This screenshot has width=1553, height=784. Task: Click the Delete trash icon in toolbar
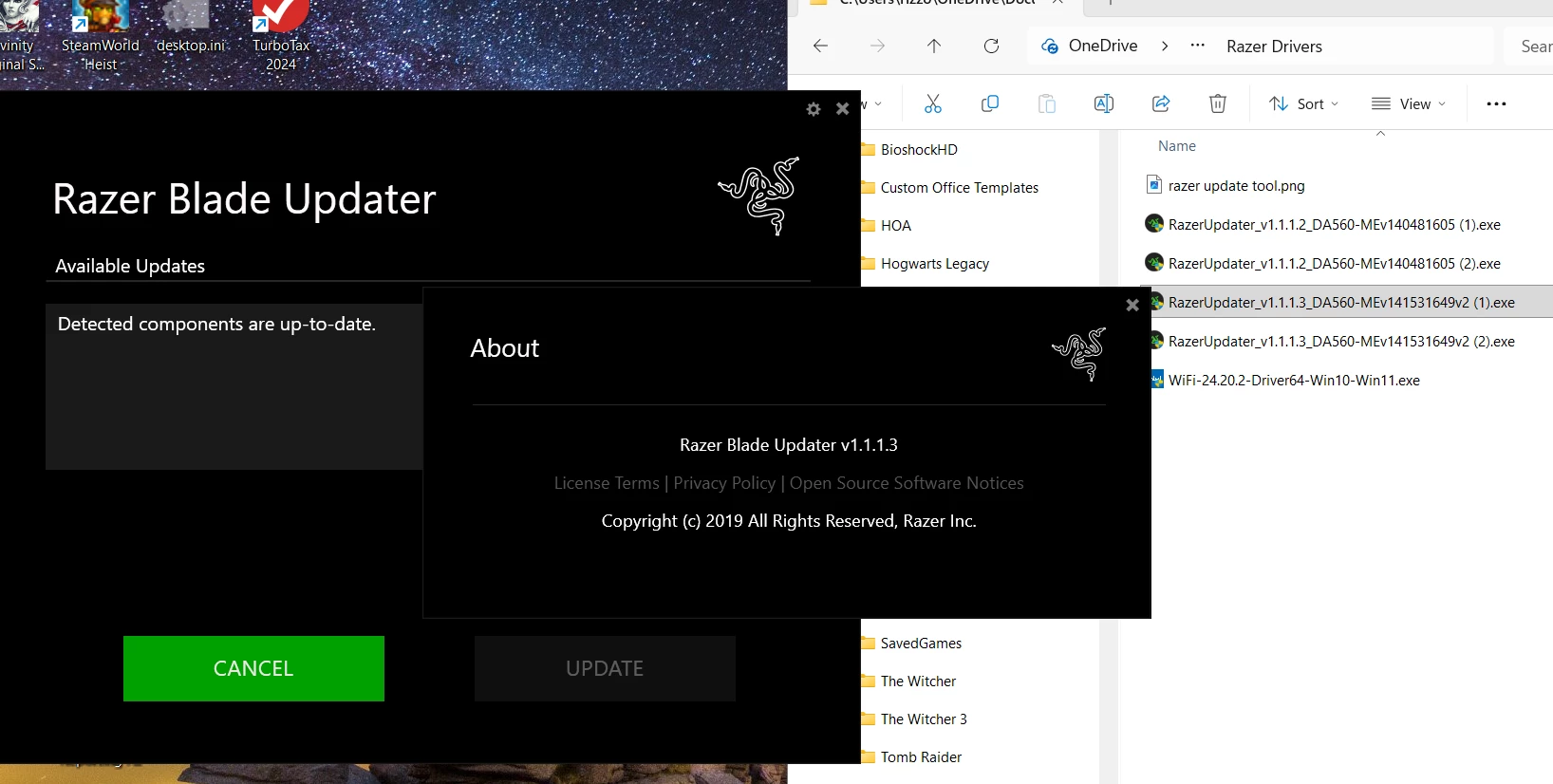tap(1218, 103)
